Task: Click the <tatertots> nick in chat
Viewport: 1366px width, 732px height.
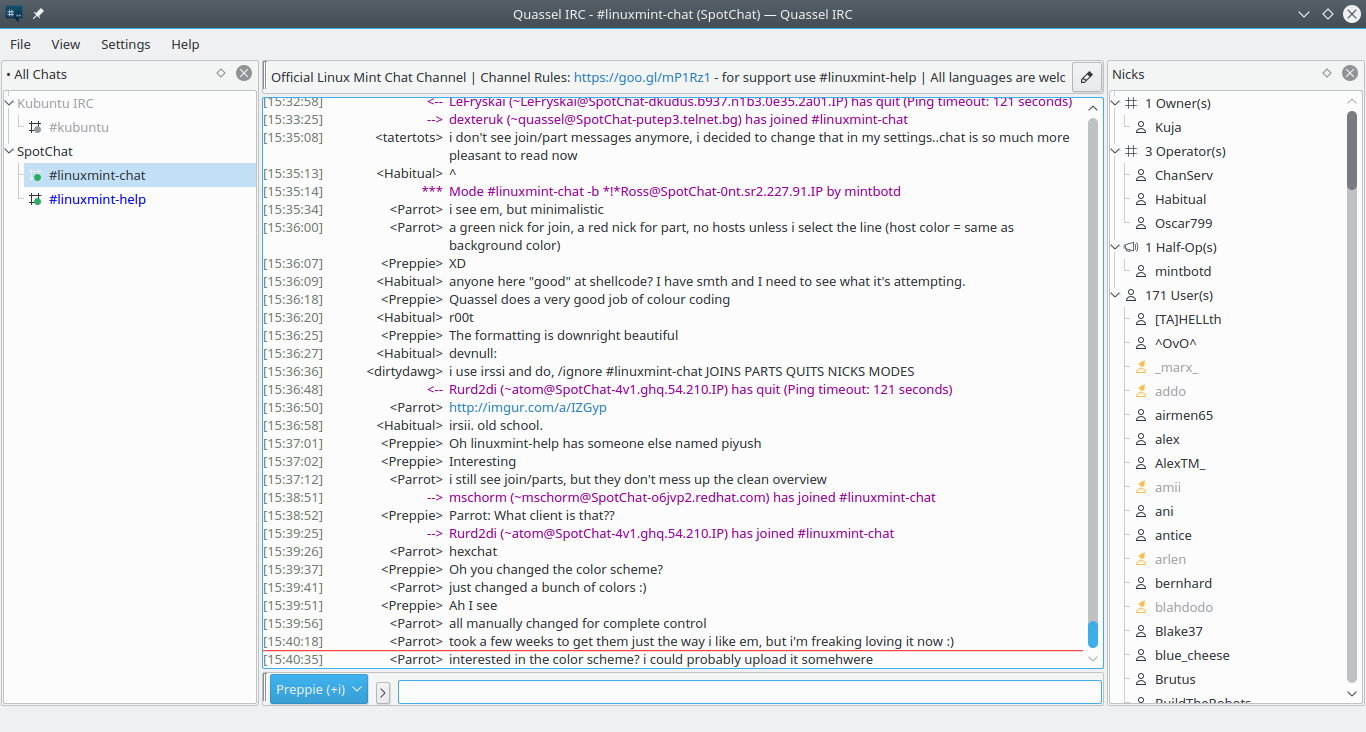Action: [409, 137]
